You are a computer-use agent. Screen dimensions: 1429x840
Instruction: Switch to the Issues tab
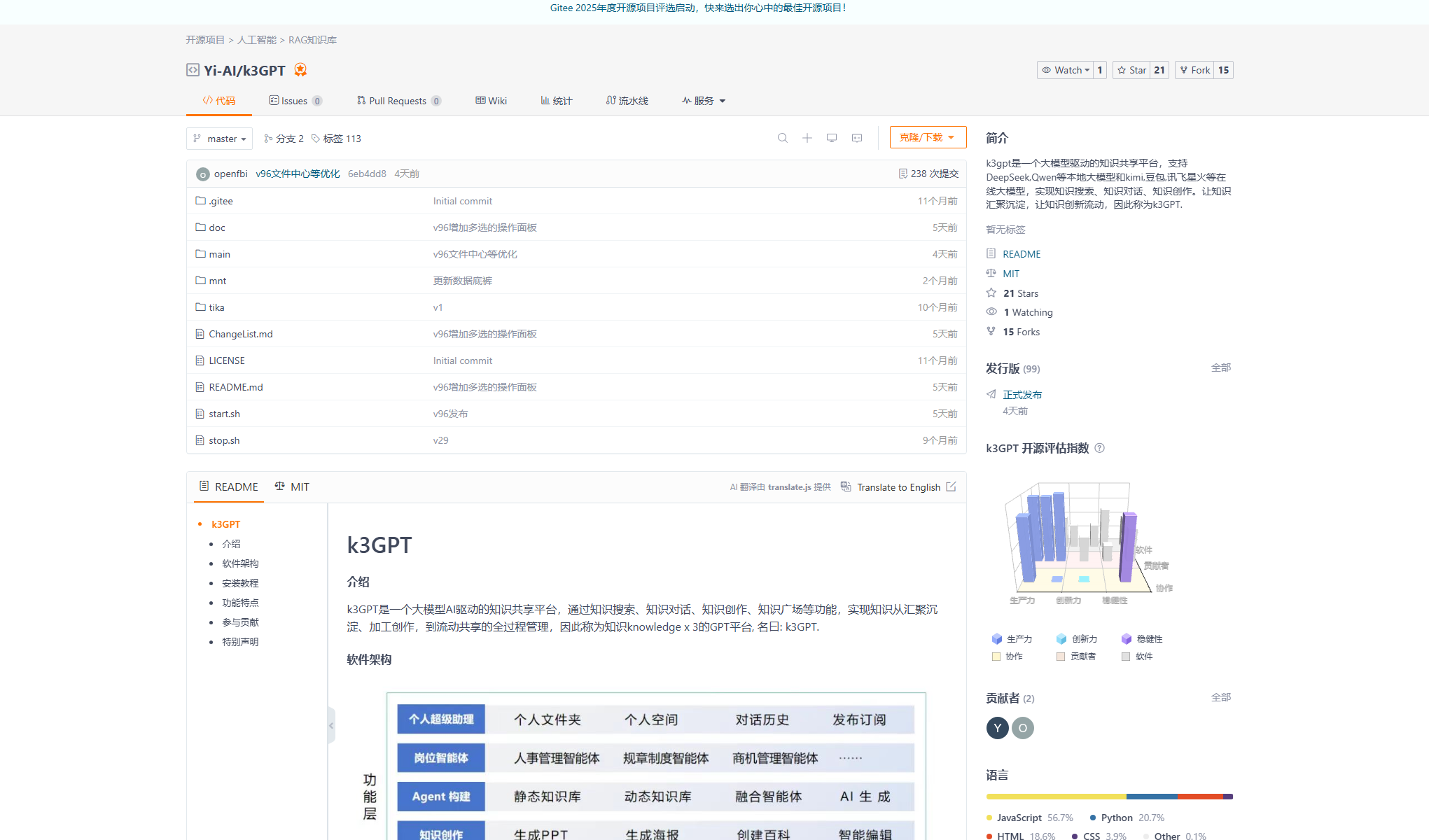point(295,100)
